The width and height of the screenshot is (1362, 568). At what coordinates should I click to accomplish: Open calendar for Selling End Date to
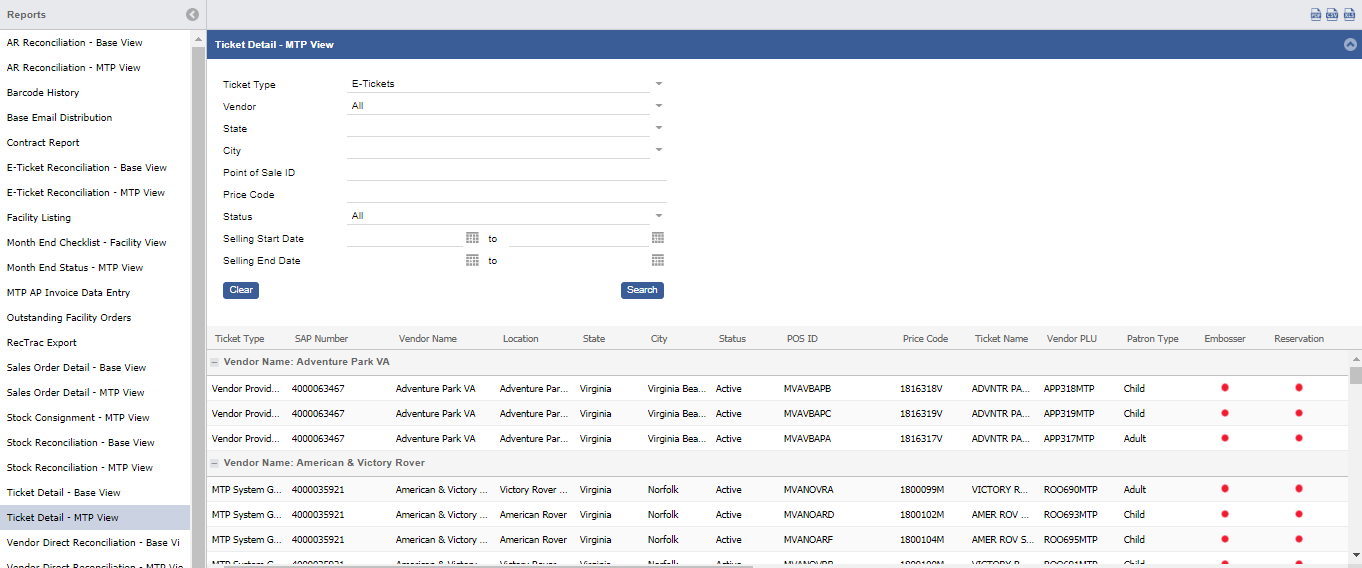658,260
